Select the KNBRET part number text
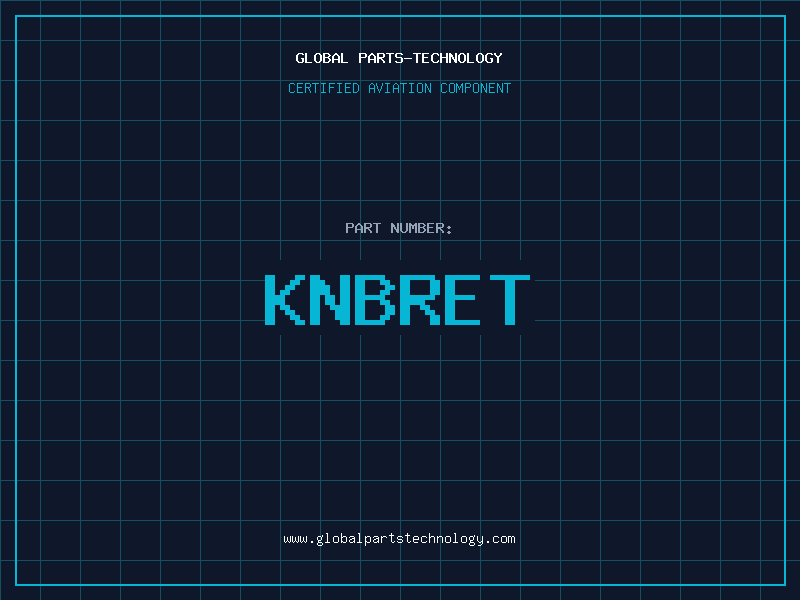This screenshot has height=600, width=800. pos(398,299)
